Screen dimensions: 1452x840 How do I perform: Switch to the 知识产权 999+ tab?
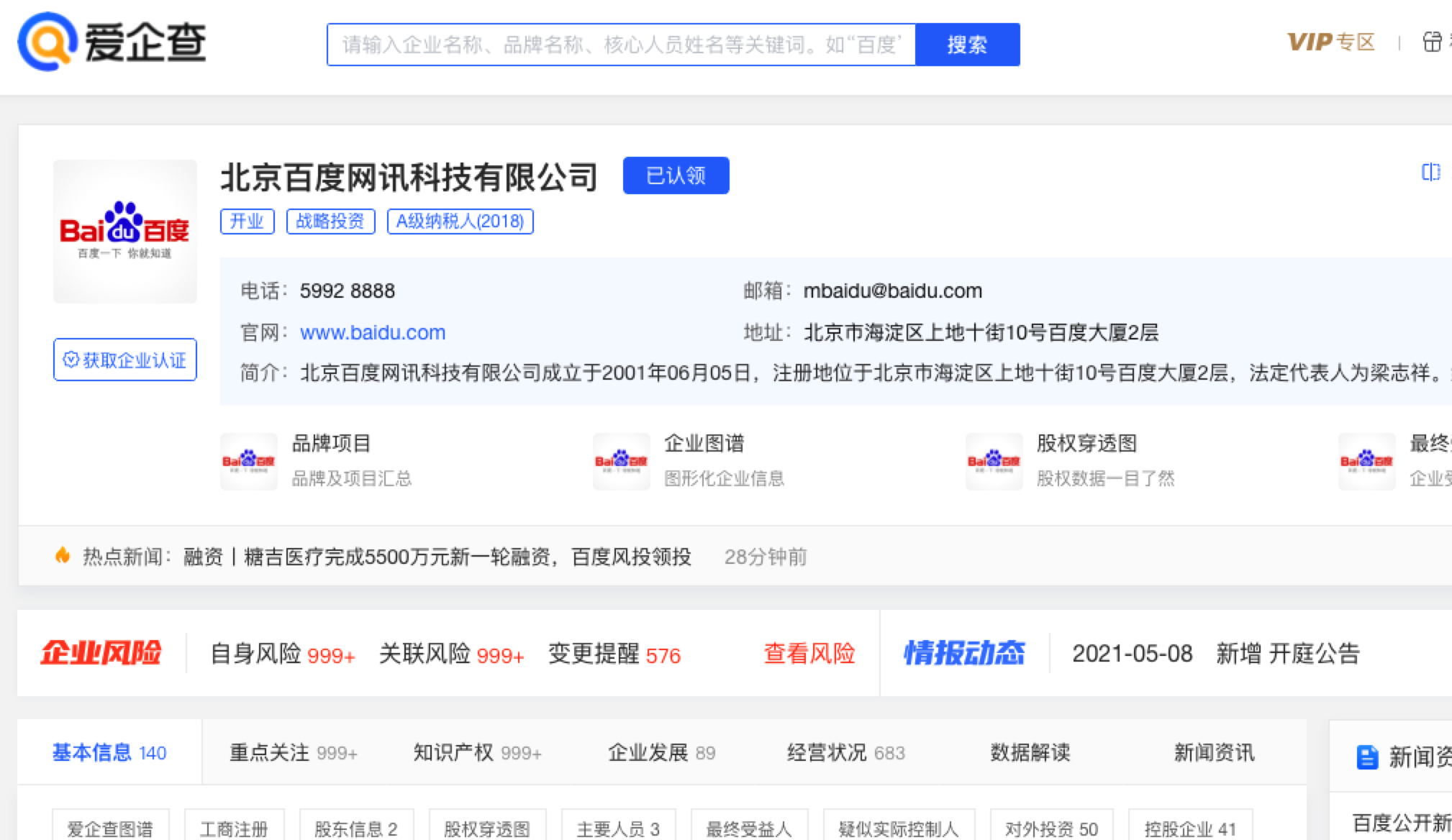[478, 752]
